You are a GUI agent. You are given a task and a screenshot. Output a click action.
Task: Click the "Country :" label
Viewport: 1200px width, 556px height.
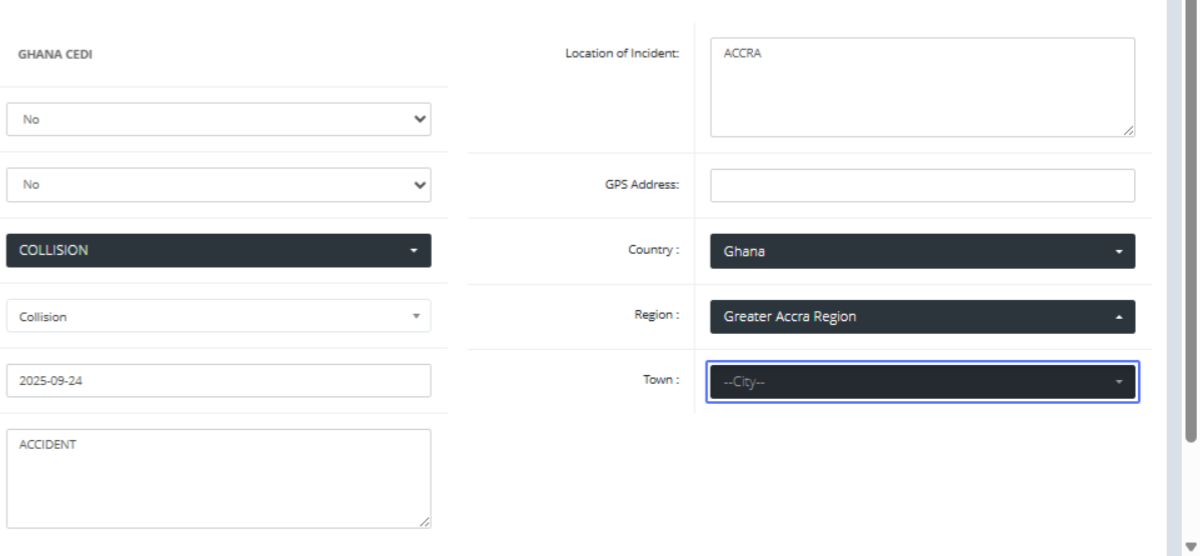pyautogui.click(x=653, y=250)
